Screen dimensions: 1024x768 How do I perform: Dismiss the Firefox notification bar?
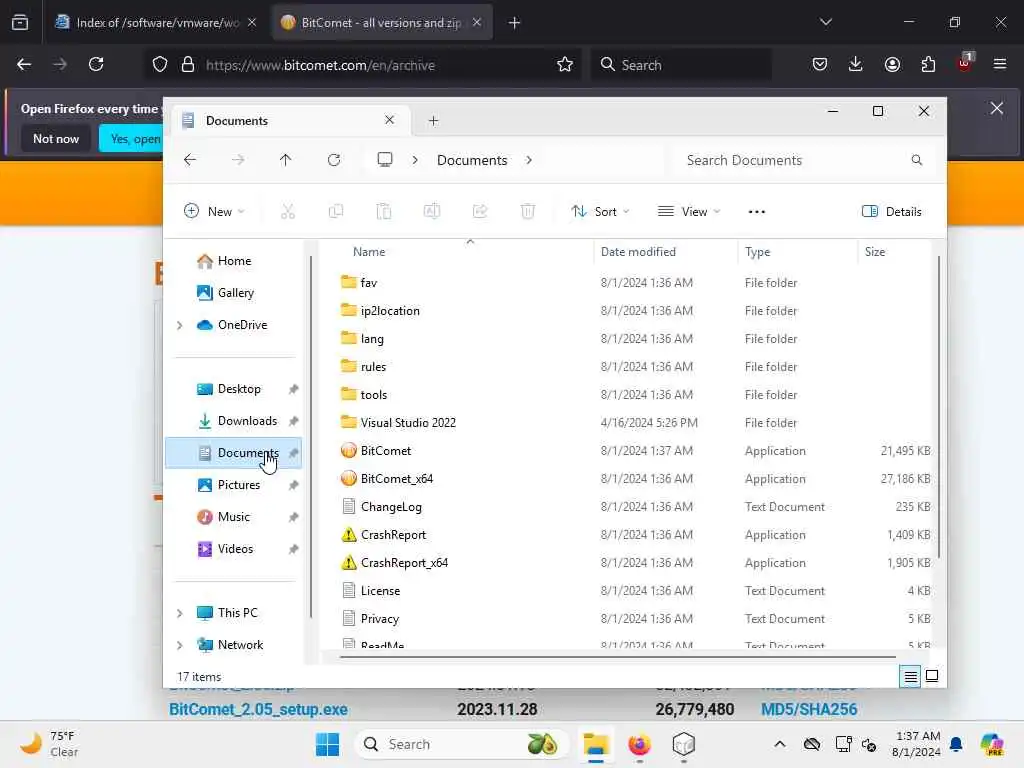coord(997,108)
